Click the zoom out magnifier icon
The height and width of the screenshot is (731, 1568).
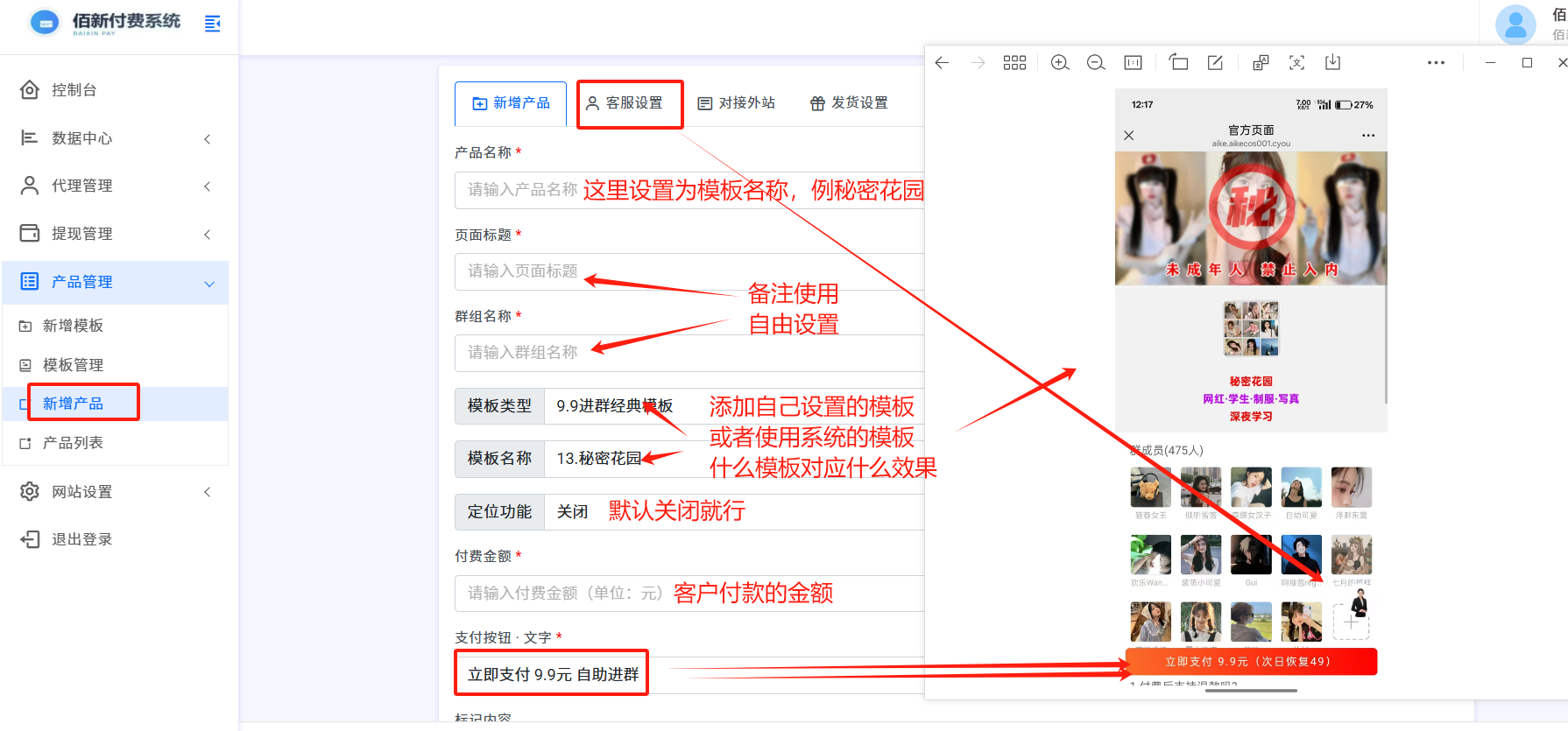coord(1096,63)
